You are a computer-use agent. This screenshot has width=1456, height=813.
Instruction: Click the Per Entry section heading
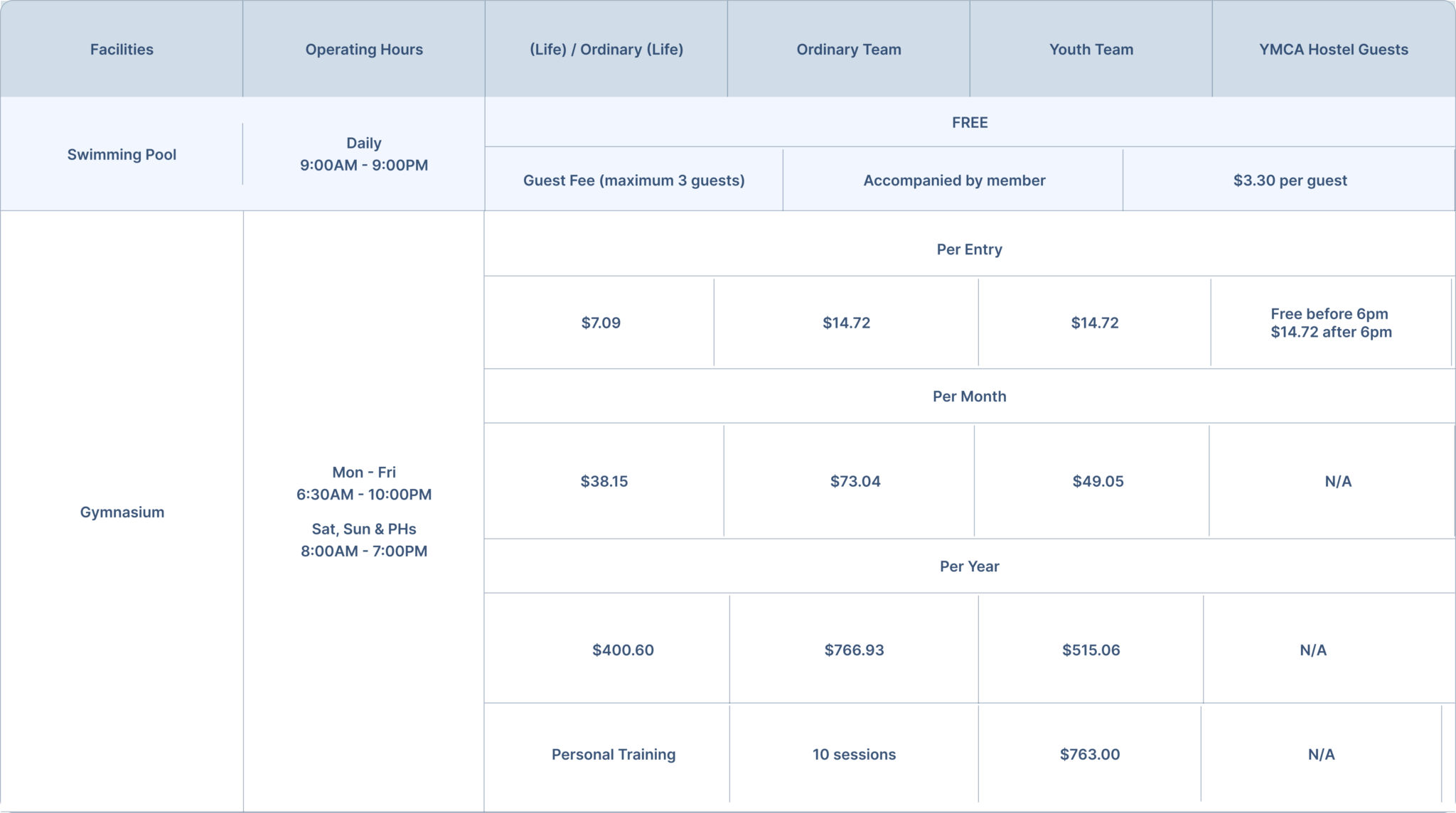(970, 249)
